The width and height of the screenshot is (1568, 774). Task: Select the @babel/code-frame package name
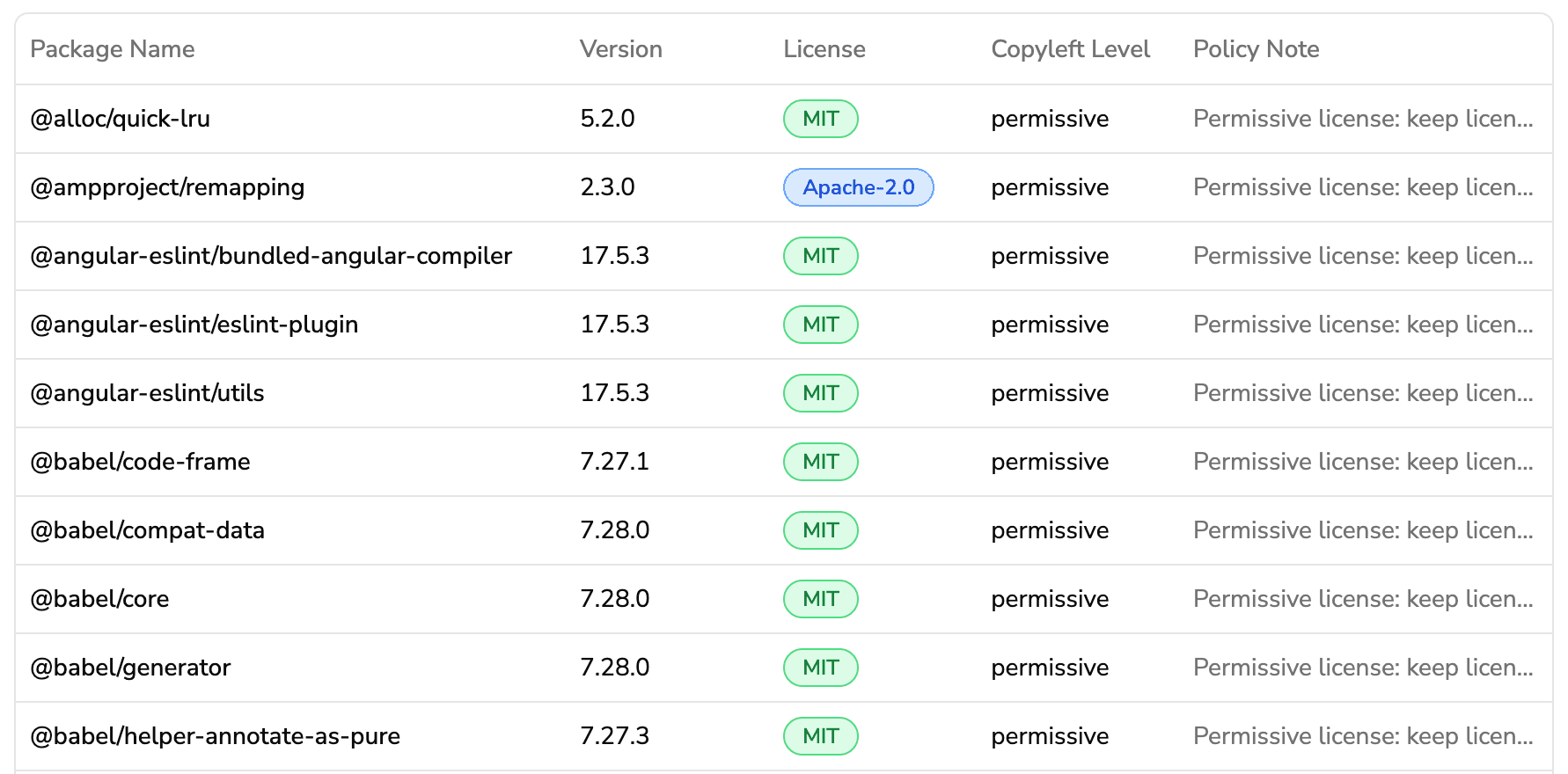140,462
